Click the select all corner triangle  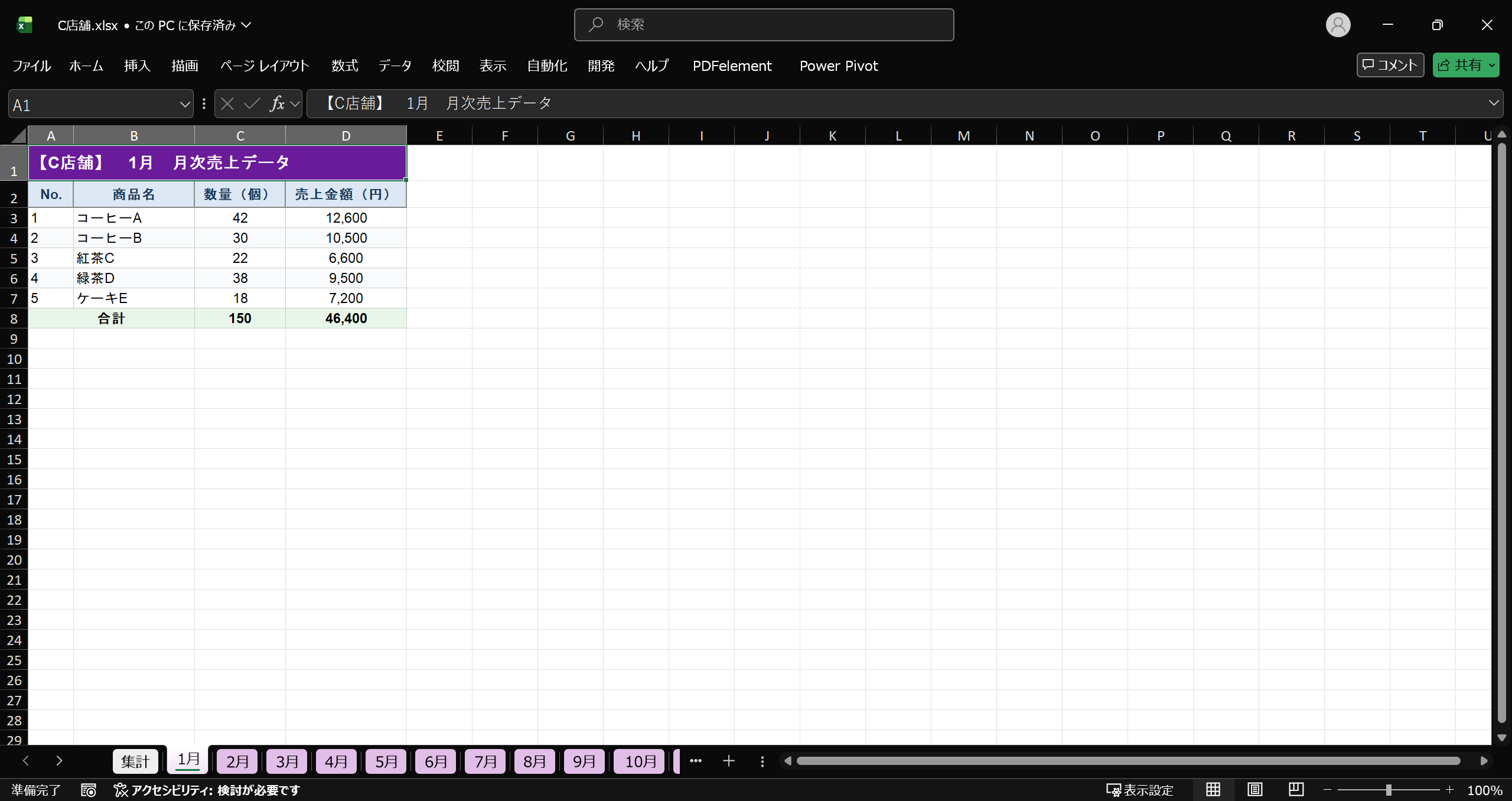point(19,136)
